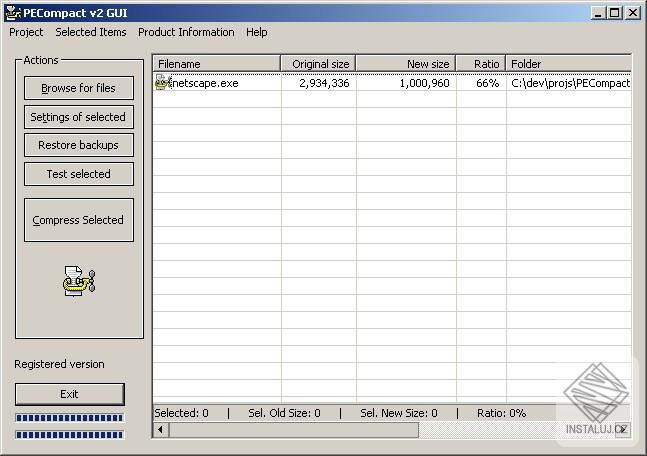Click the netscape.exe file icon
Viewport: 647px width, 456px height.
[x=163, y=83]
